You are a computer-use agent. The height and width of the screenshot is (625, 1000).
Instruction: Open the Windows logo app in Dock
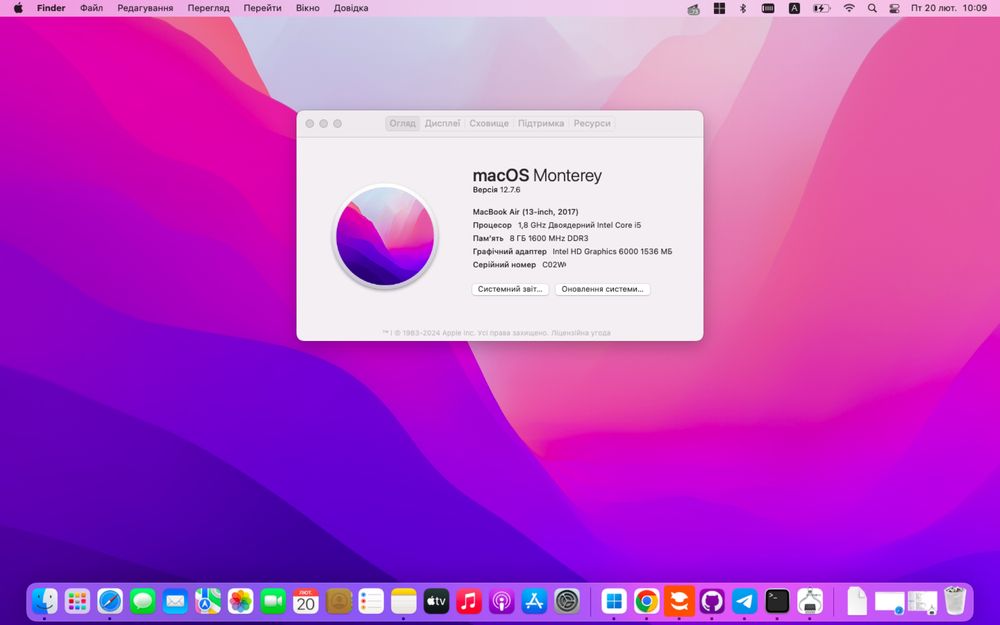[614, 601]
